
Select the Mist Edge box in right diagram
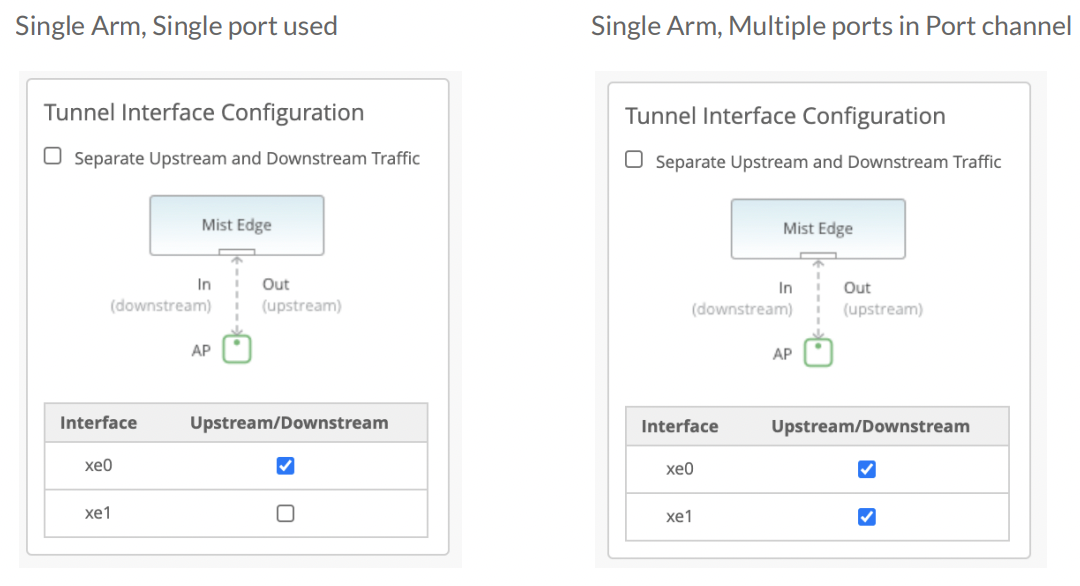818,228
